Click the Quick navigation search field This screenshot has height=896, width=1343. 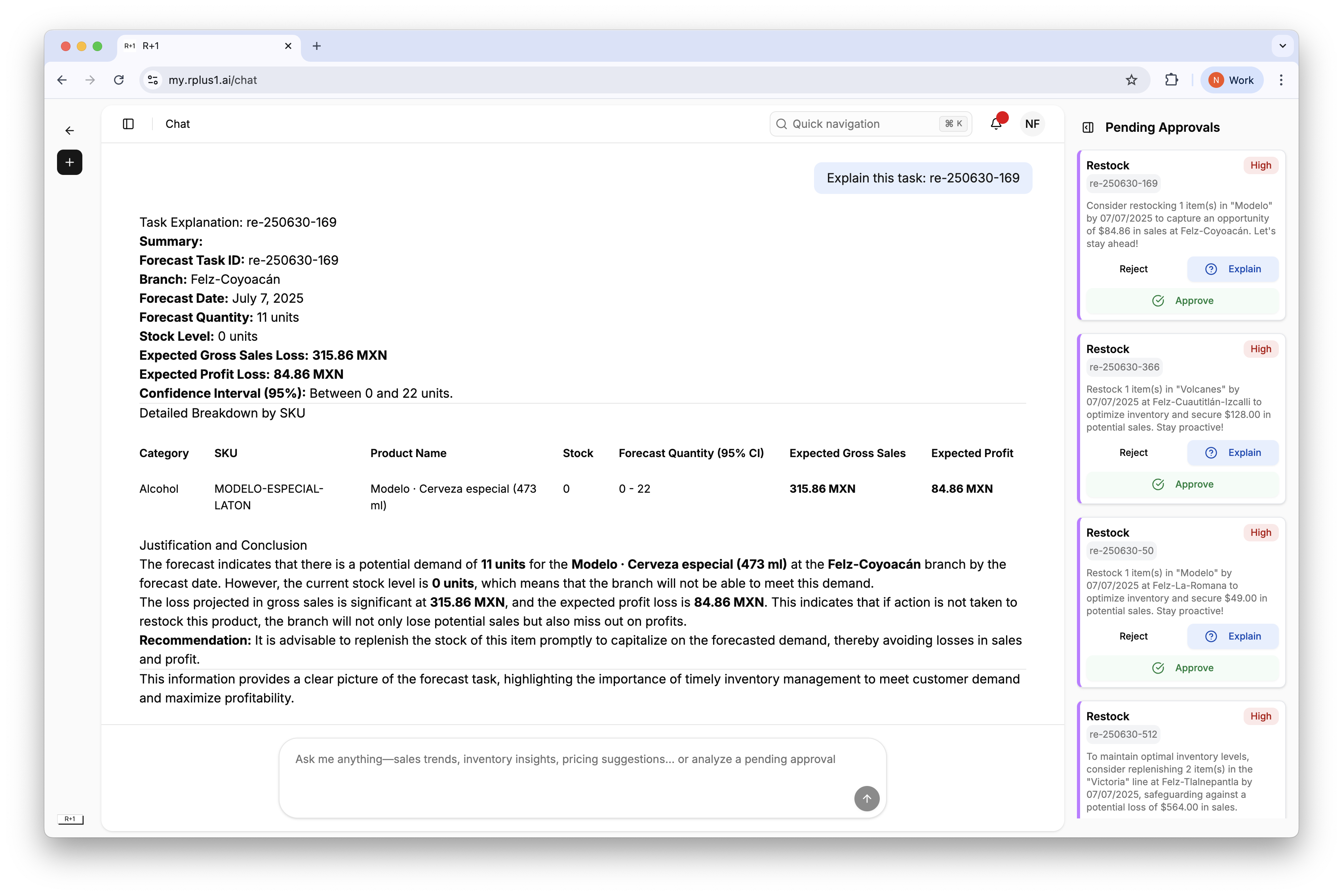(x=871, y=124)
